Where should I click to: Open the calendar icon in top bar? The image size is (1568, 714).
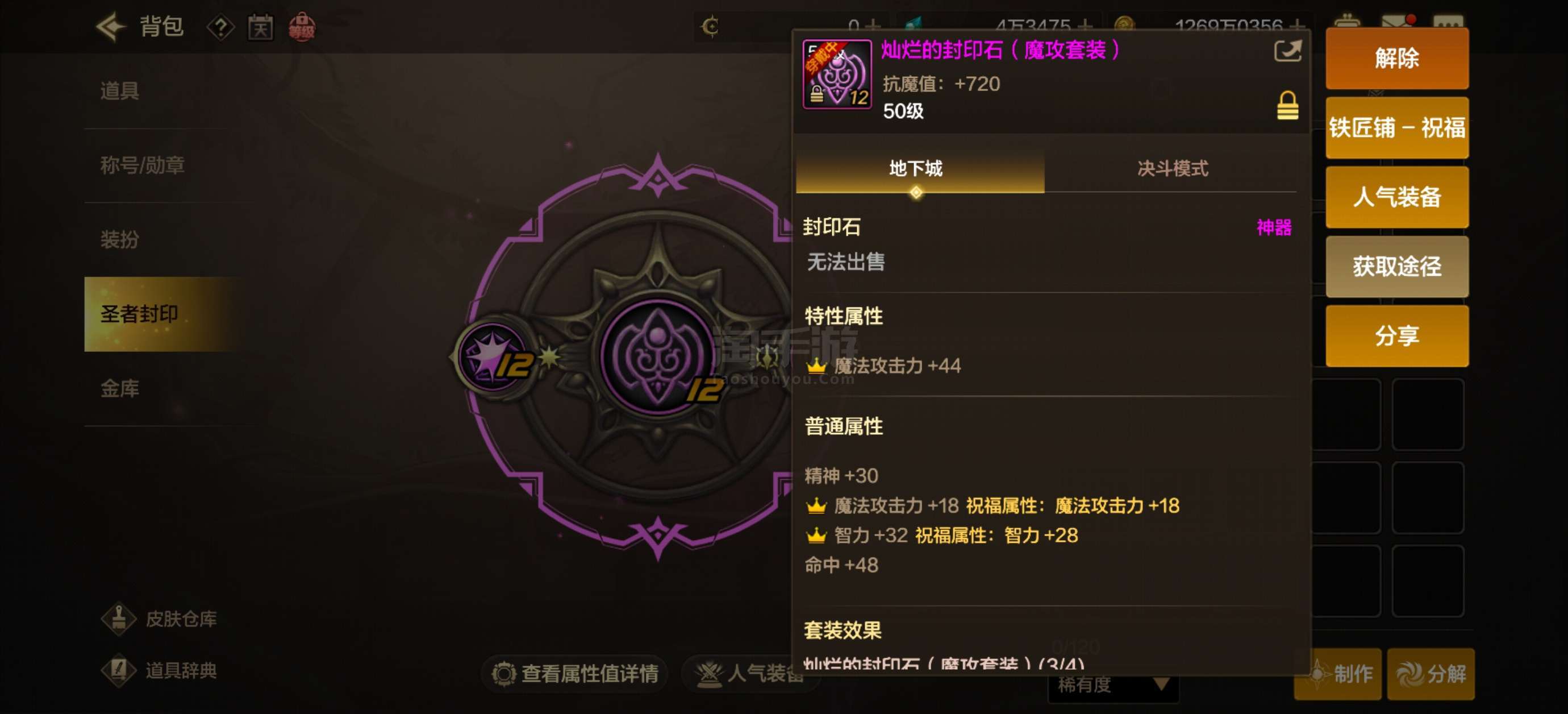coord(260,27)
